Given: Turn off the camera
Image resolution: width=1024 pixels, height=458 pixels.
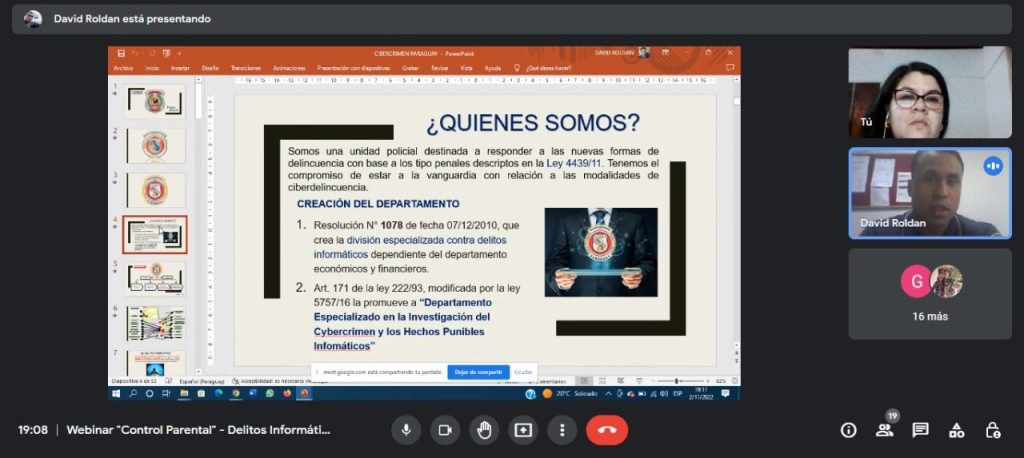Looking at the screenshot, I should [x=445, y=430].
